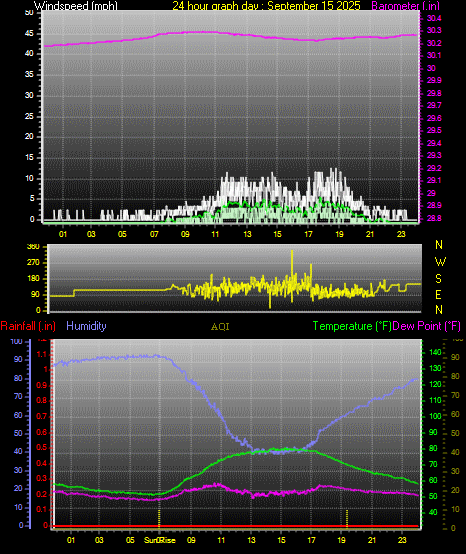466x554 pixels.
Task: Click the sunset dashed marker near hour 19
Action: pyautogui.click(x=347, y=518)
